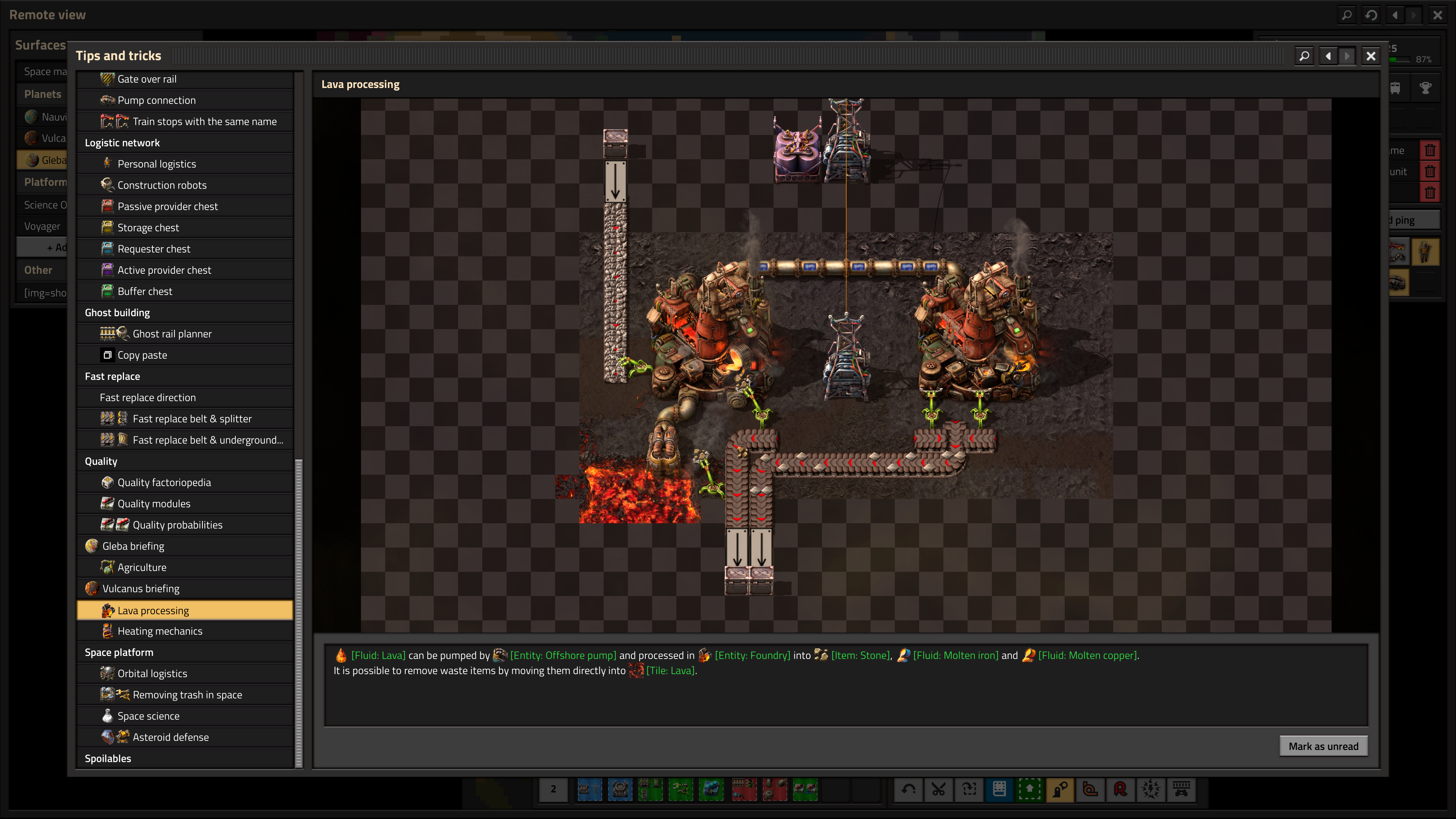The image size is (1456, 819).
Task: Open the Quality factoriopedia tip
Action: 185,482
